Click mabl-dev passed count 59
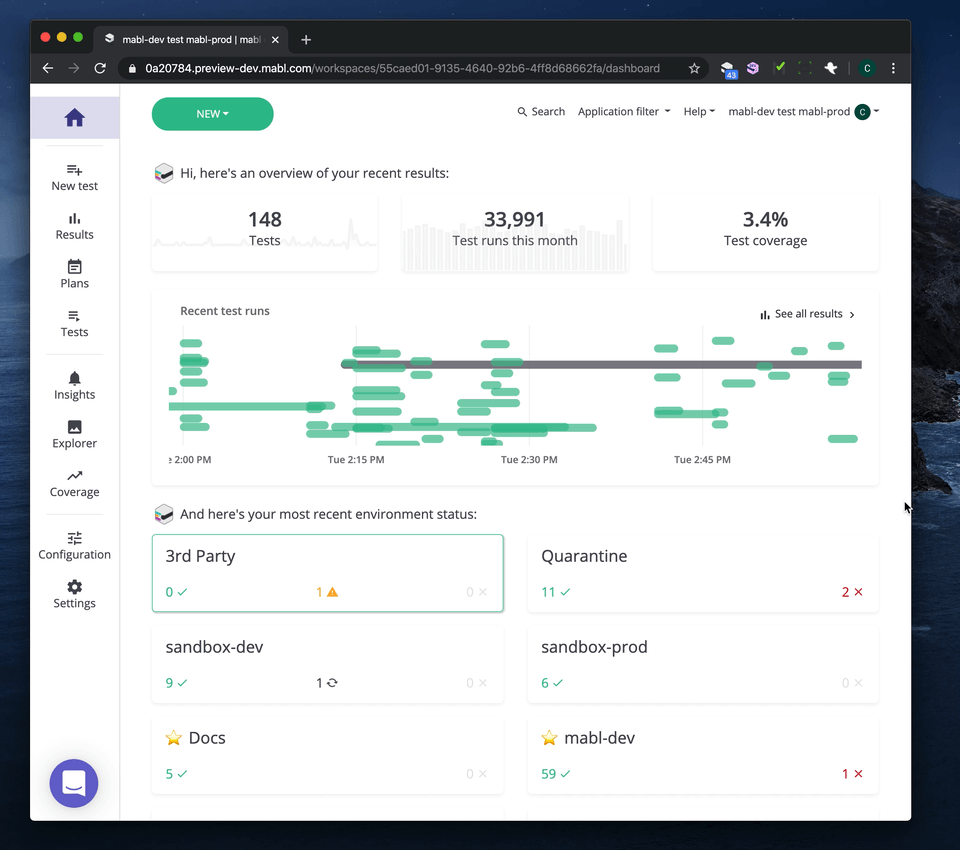 pyautogui.click(x=555, y=774)
